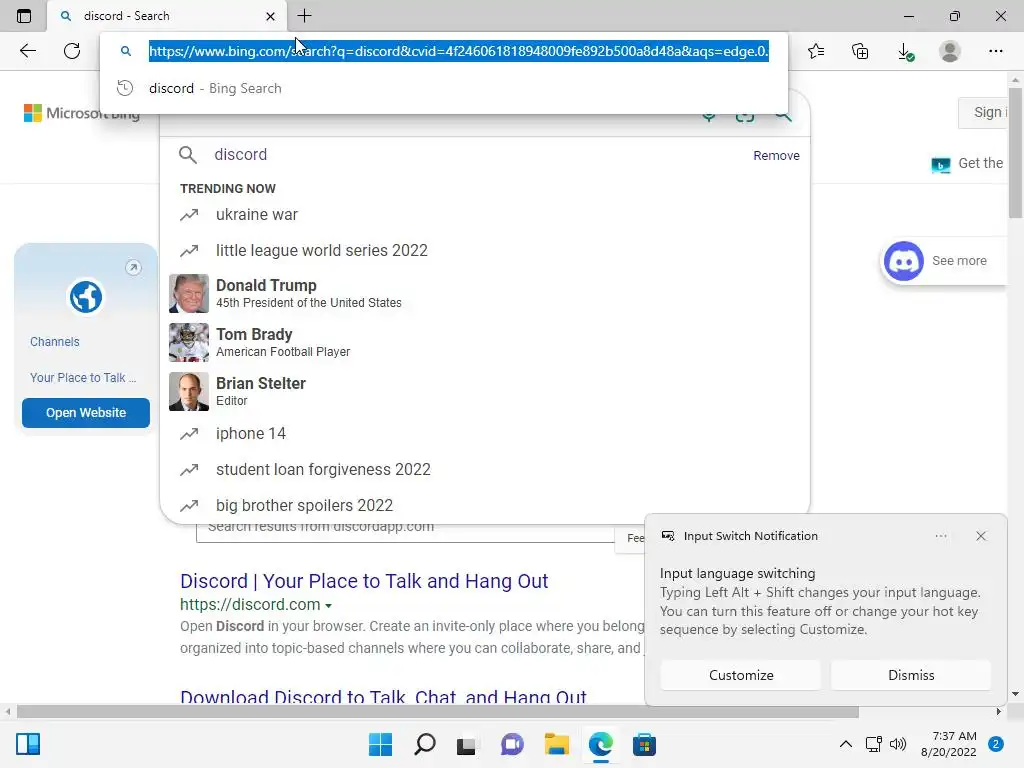Expand the Discord card arrow icon

[x=133, y=267]
